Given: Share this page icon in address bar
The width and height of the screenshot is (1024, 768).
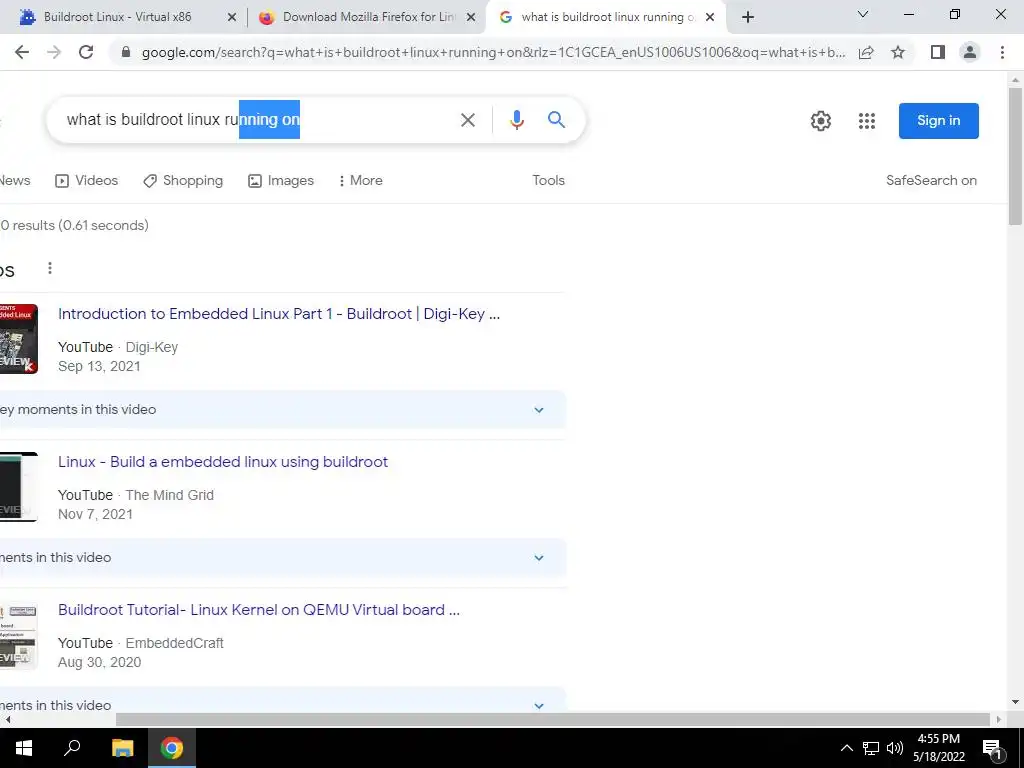Looking at the screenshot, I should pos(866,52).
